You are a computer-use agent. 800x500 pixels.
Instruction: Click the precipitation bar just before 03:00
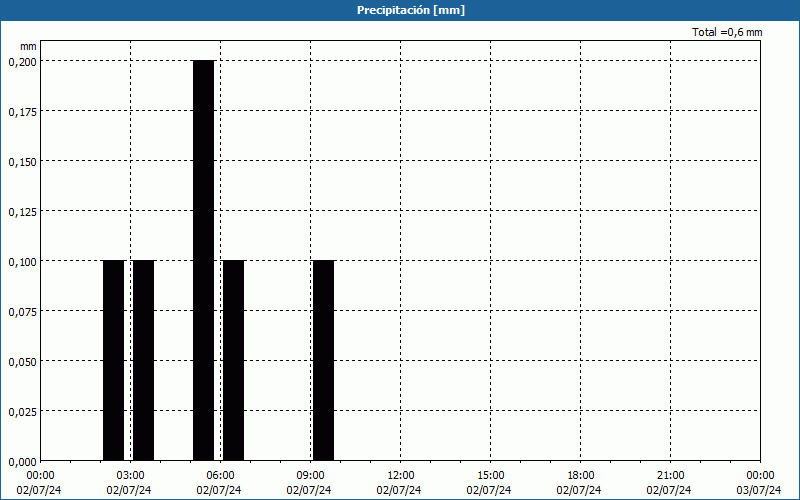113,360
